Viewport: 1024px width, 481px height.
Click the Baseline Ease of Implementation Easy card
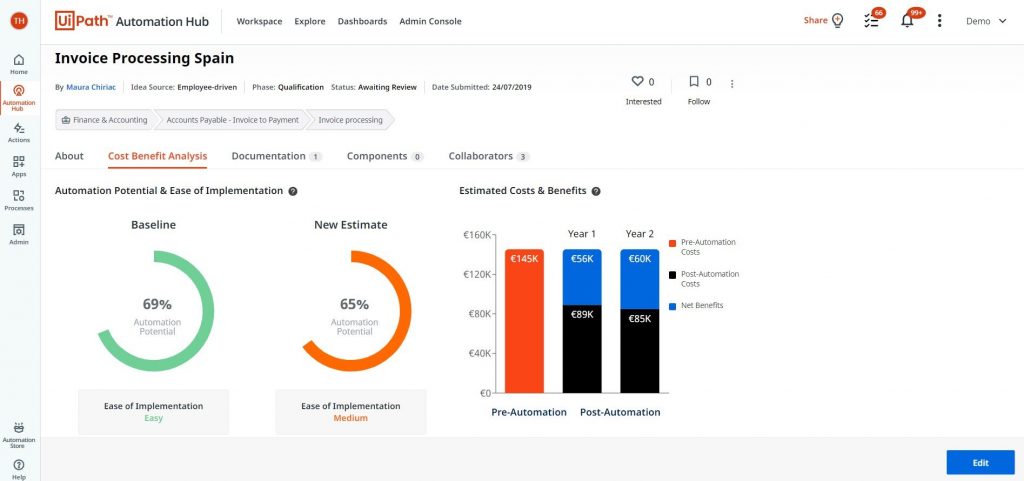pos(153,412)
